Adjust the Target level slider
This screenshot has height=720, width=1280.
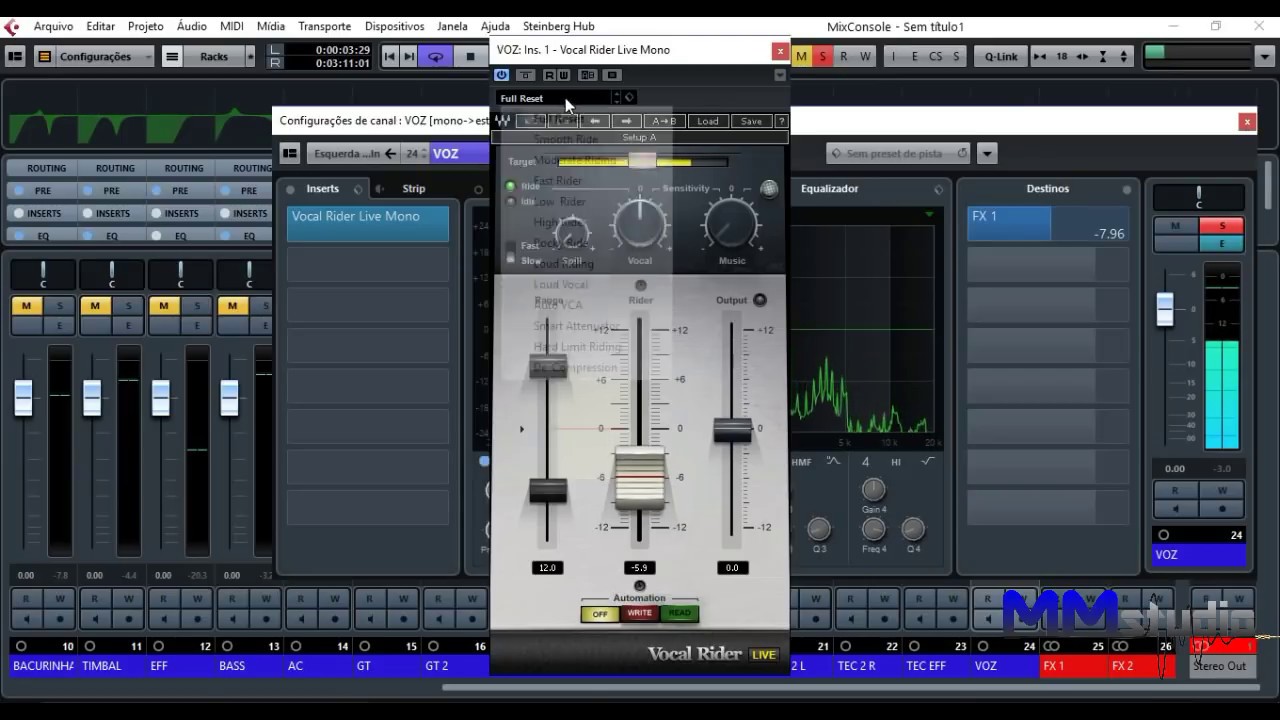click(x=642, y=160)
